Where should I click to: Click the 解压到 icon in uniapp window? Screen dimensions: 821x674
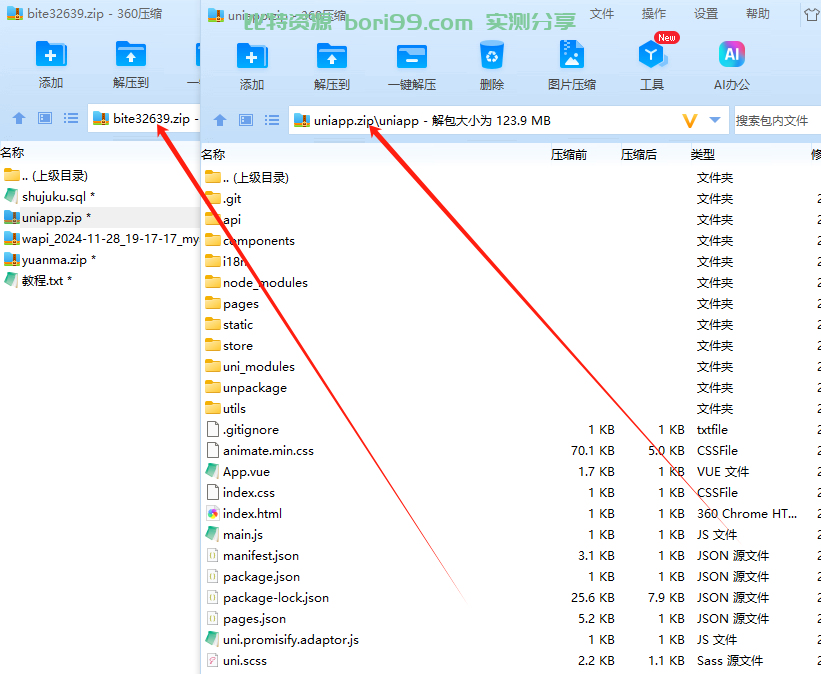tap(331, 56)
